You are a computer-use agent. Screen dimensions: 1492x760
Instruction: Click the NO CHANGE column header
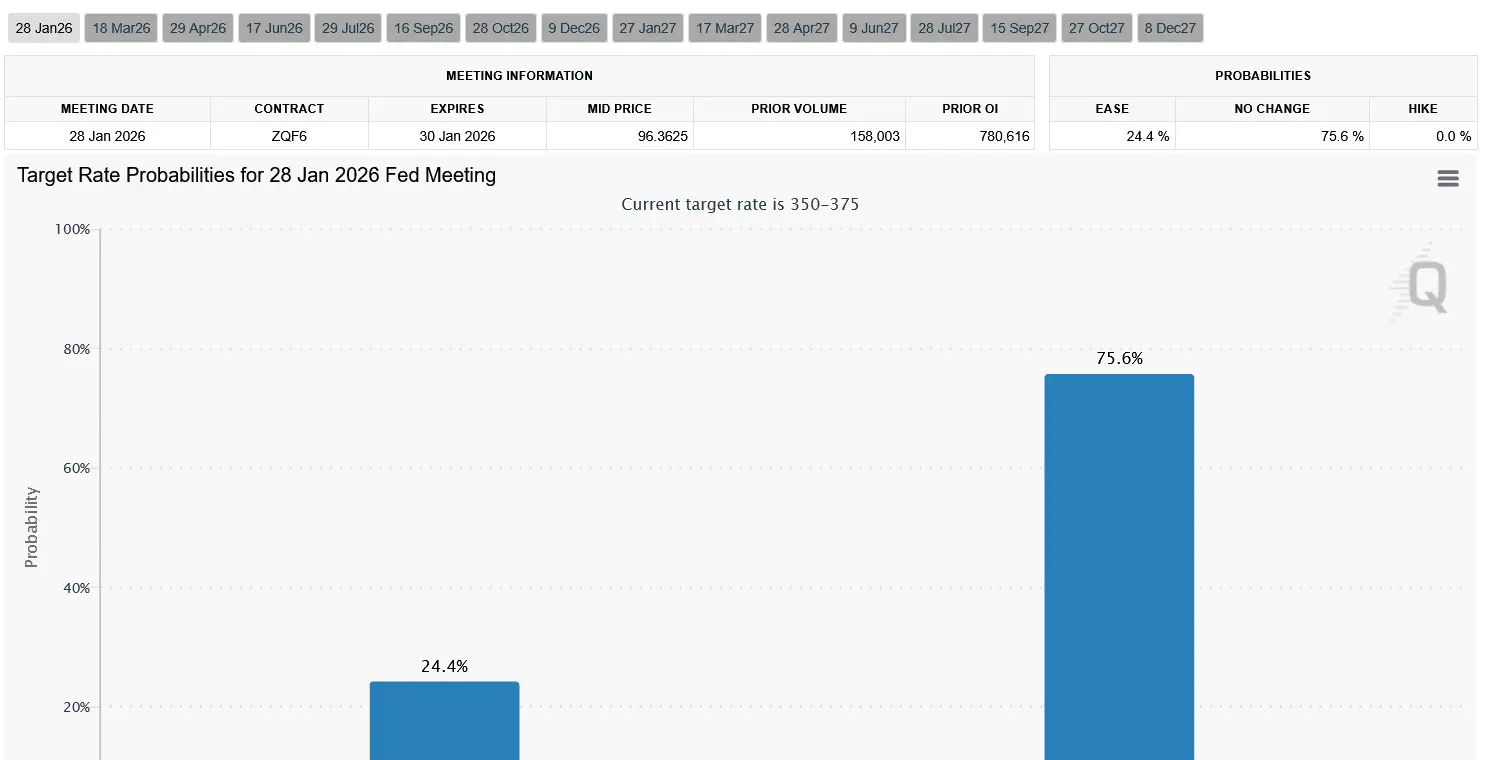[1272, 108]
